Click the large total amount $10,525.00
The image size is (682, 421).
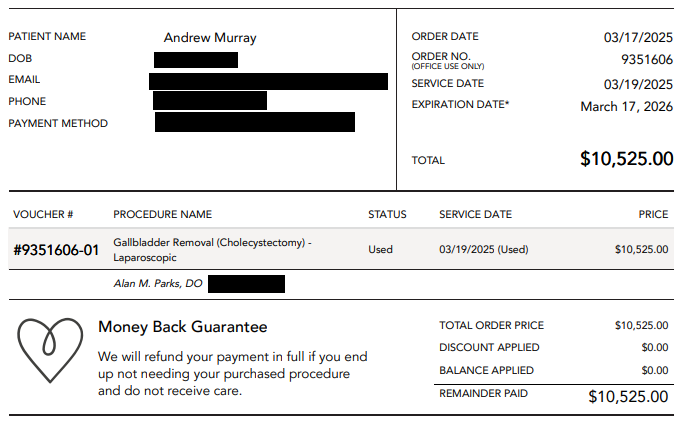tap(626, 159)
